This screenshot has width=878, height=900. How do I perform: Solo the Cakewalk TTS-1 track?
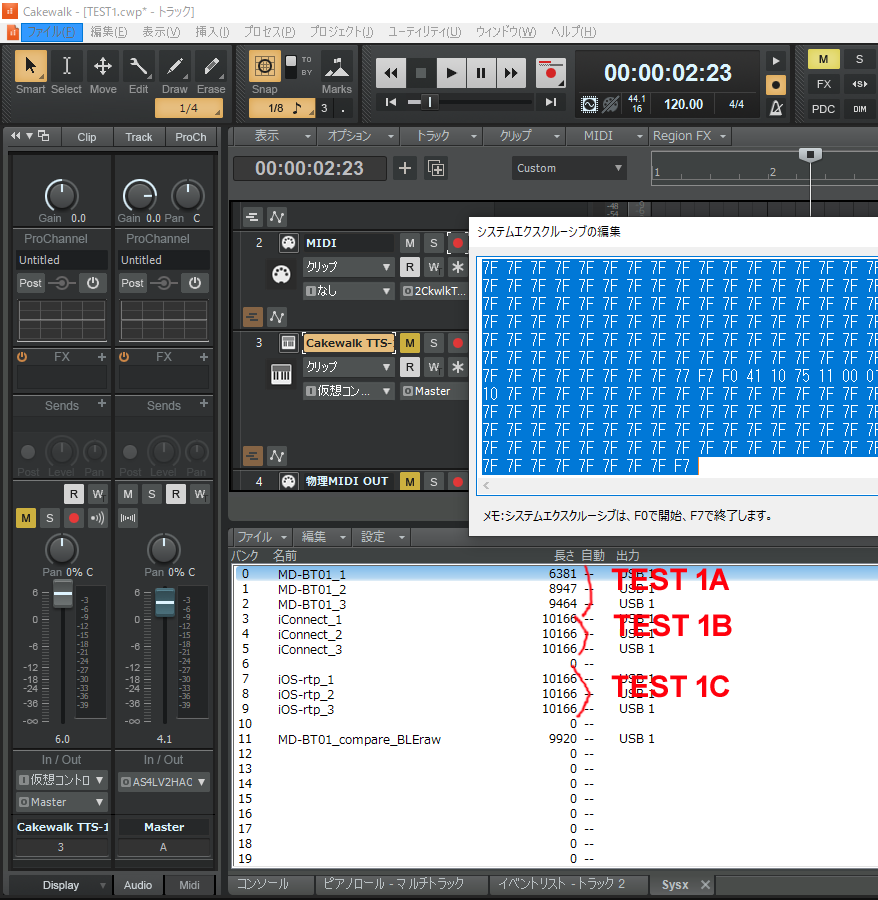coord(434,343)
